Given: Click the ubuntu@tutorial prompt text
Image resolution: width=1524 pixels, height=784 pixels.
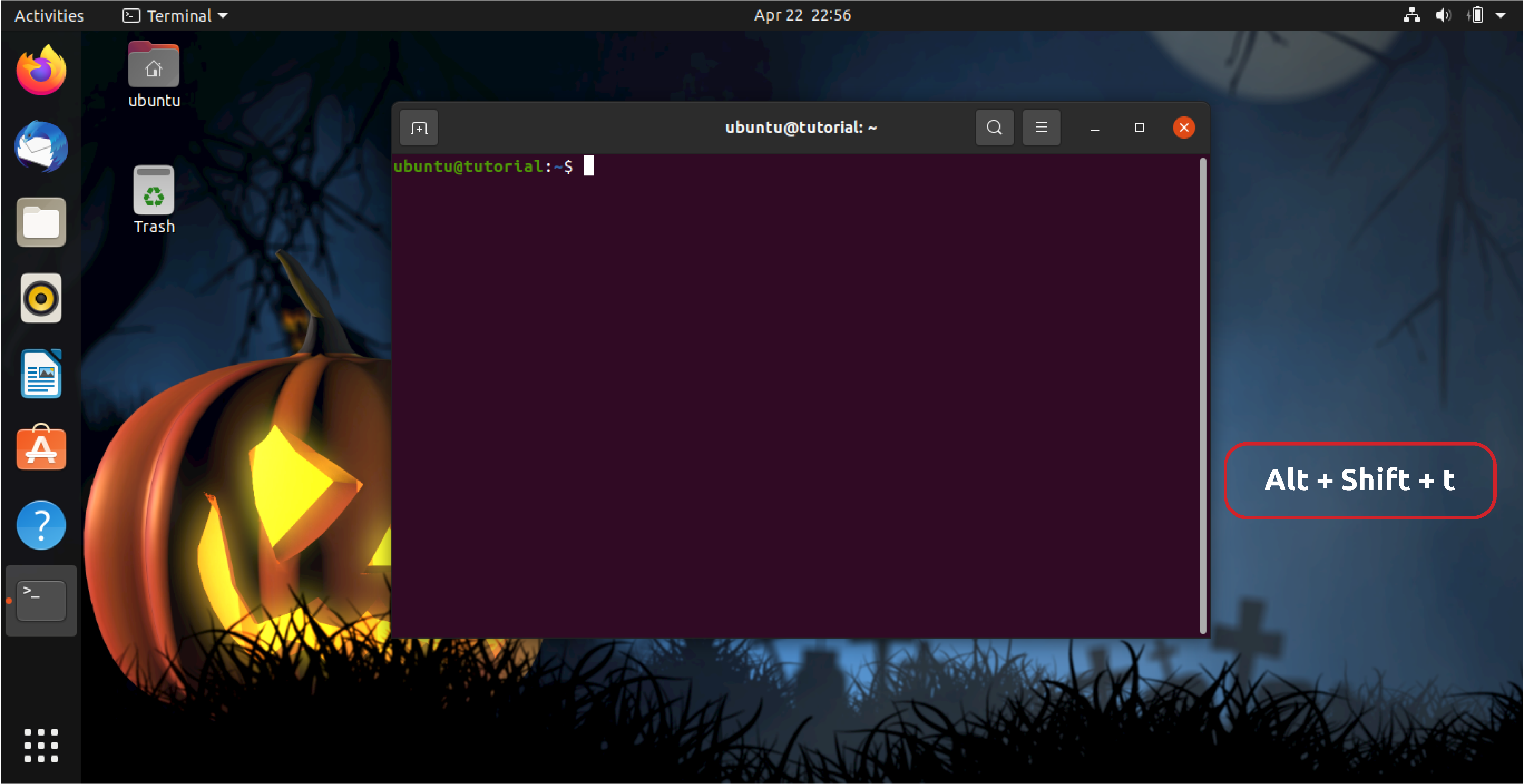Looking at the screenshot, I should point(483,166).
